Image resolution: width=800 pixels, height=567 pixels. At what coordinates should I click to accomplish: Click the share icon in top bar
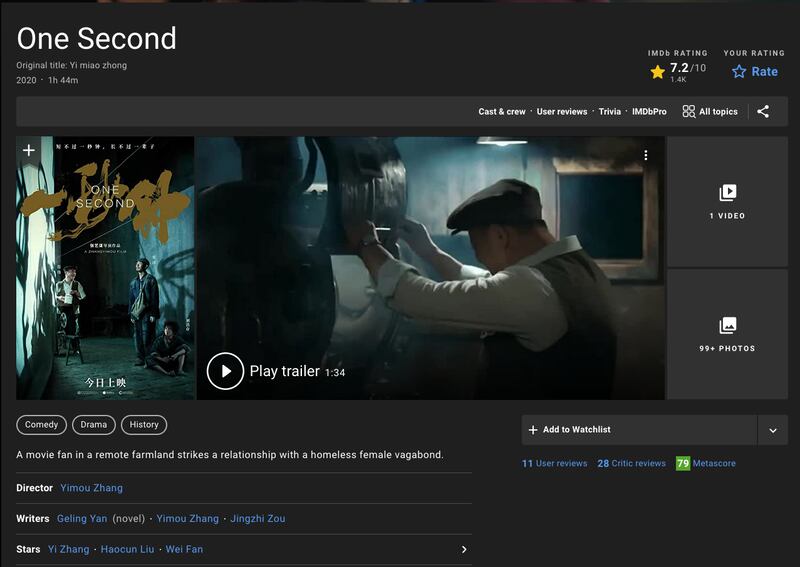[x=763, y=112]
